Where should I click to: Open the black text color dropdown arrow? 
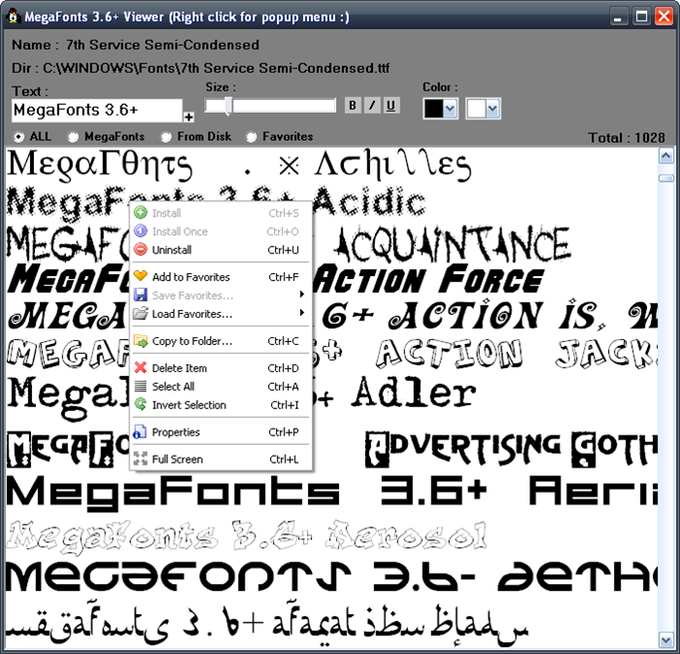(450, 108)
